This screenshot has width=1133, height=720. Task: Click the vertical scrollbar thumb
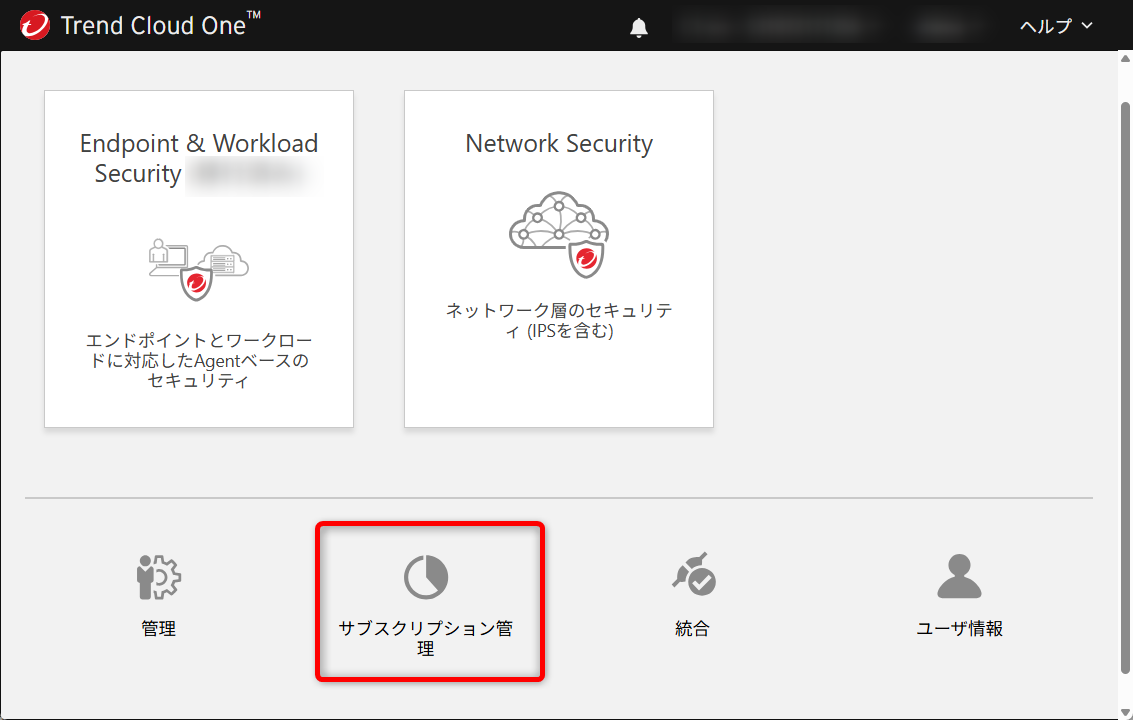point(1125,388)
